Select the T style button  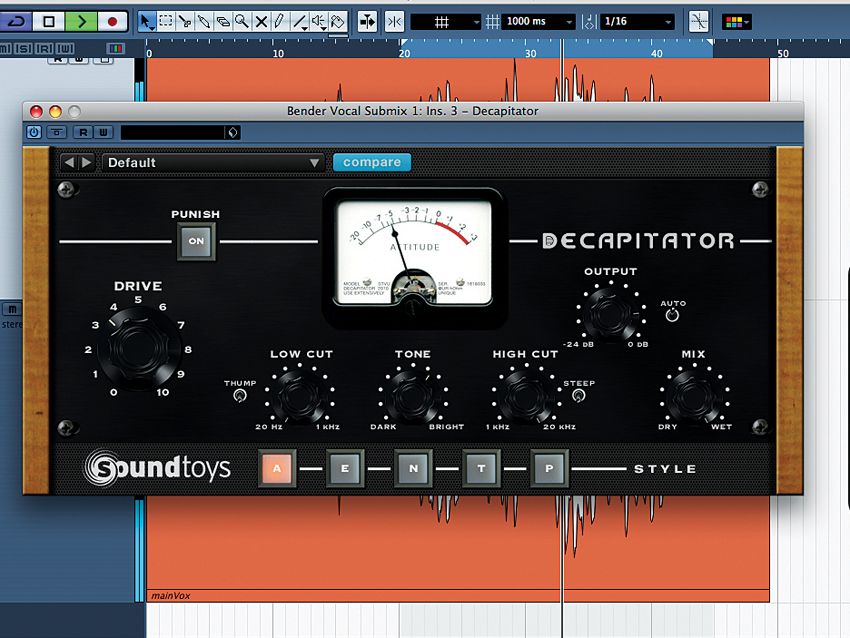click(x=481, y=468)
